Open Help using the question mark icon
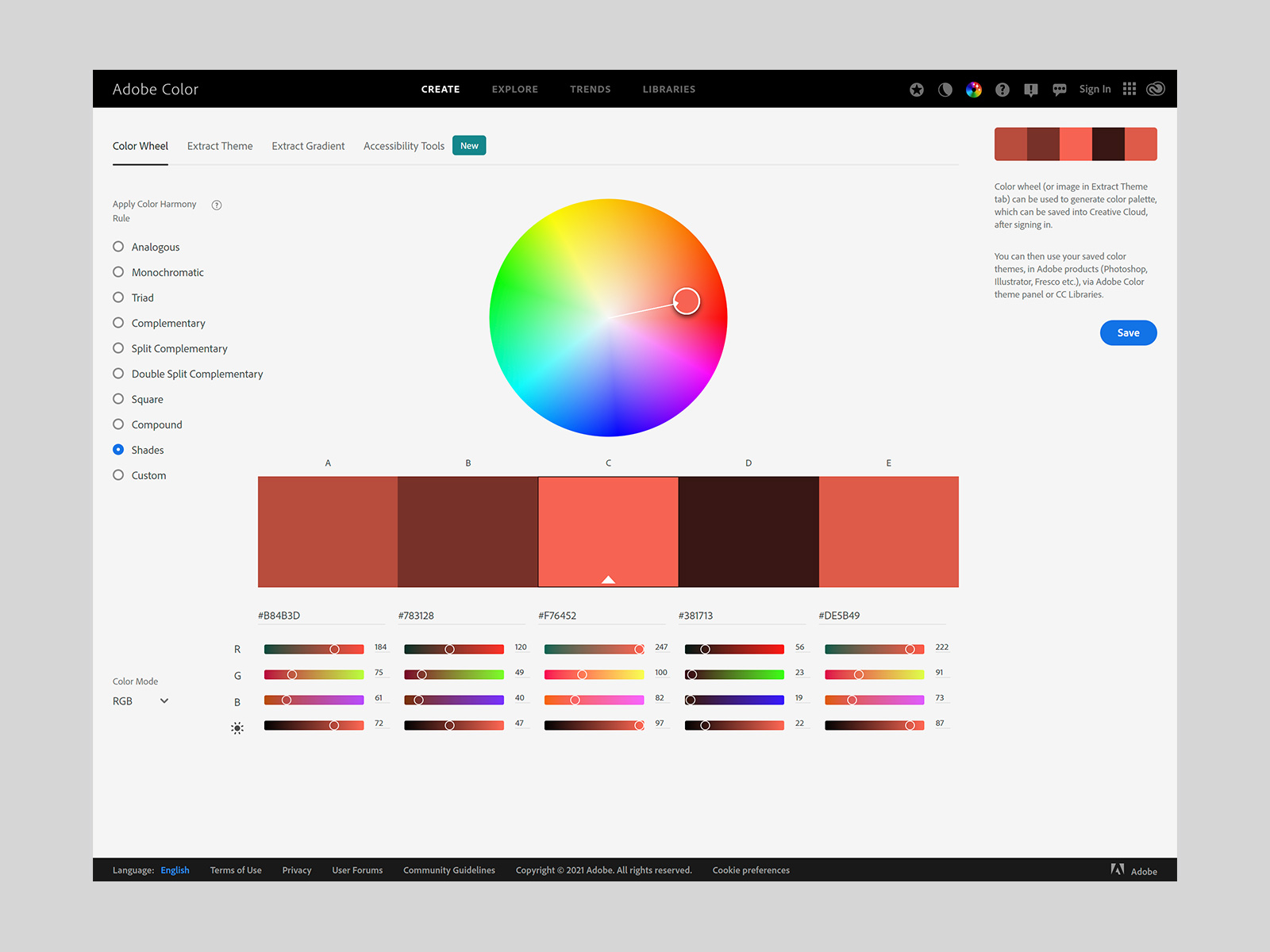1270x952 pixels. coord(1002,90)
